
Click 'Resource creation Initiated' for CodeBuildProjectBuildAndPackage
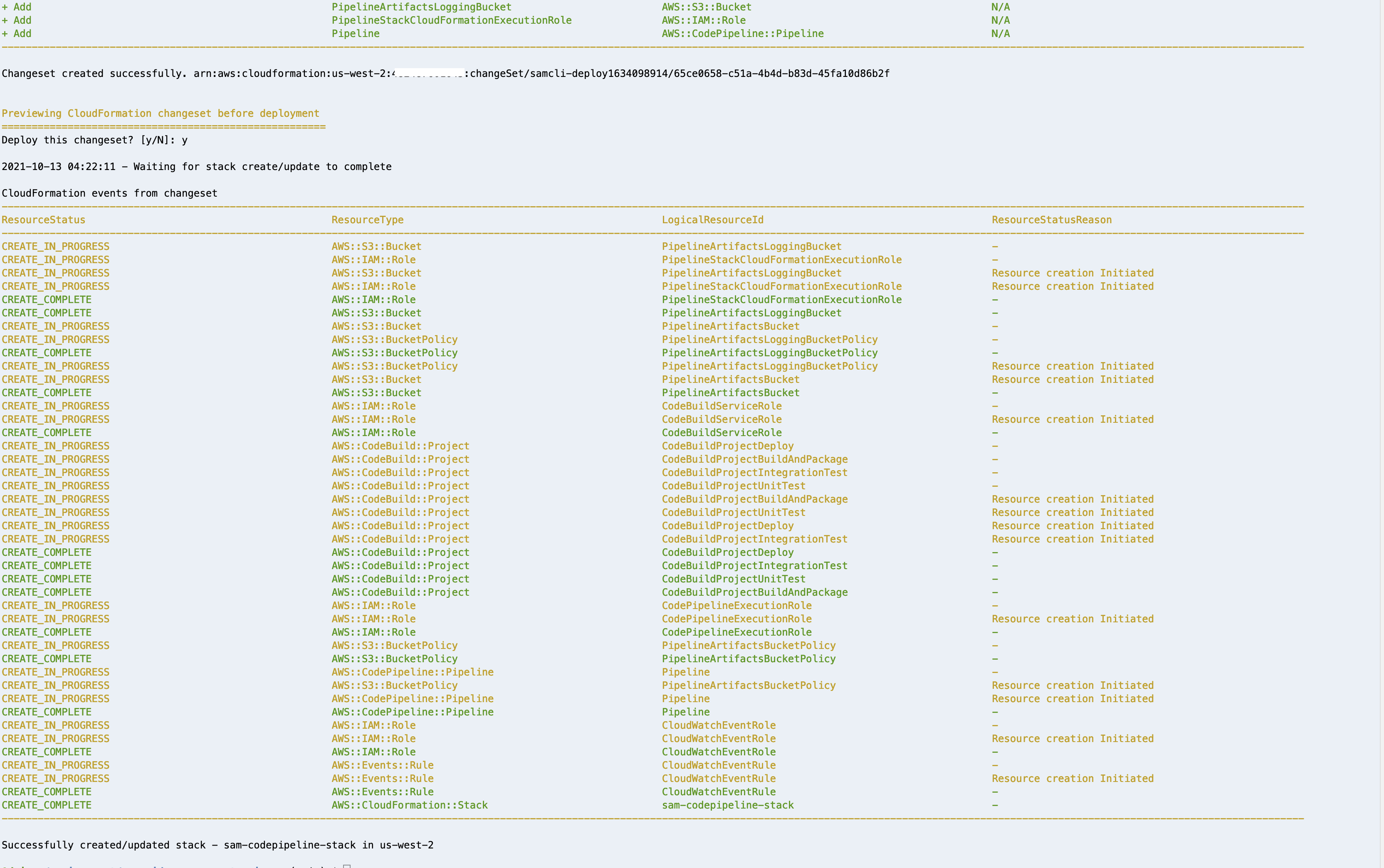[1073, 499]
